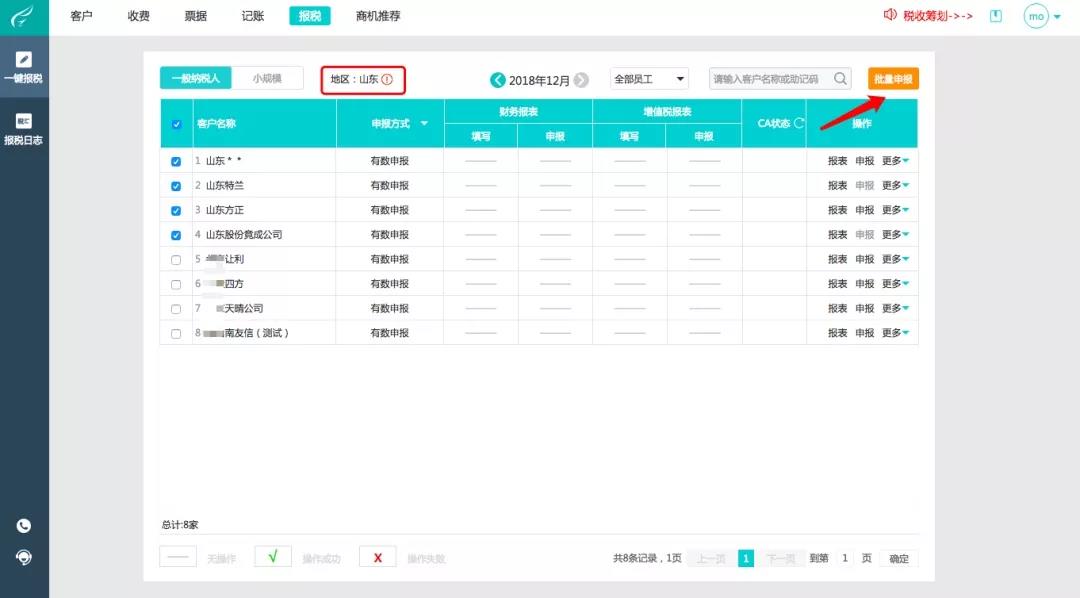Expand 更多 for row 8 南友信

[x=895, y=333]
